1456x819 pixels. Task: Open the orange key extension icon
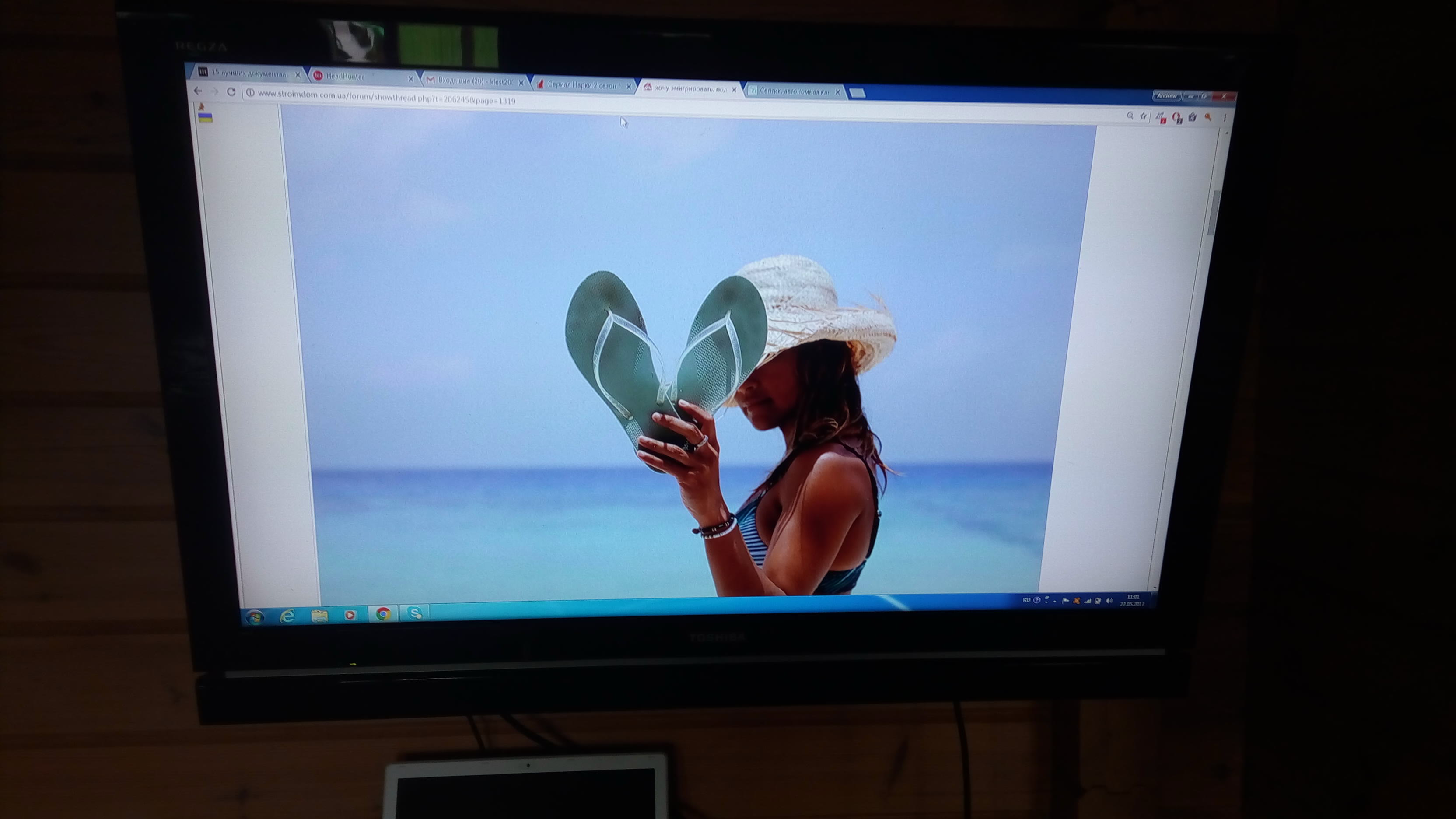(1207, 118)
